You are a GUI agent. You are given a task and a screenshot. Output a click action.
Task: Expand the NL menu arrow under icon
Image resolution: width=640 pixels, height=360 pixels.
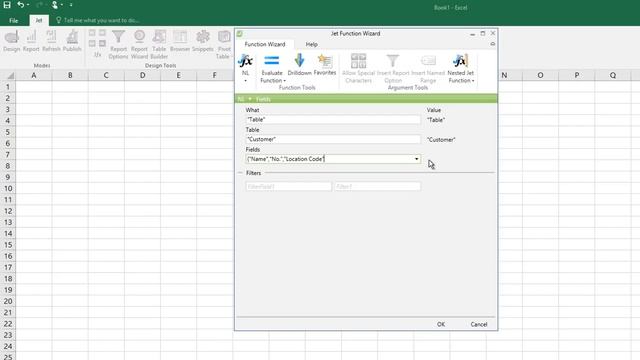(245, 81)
